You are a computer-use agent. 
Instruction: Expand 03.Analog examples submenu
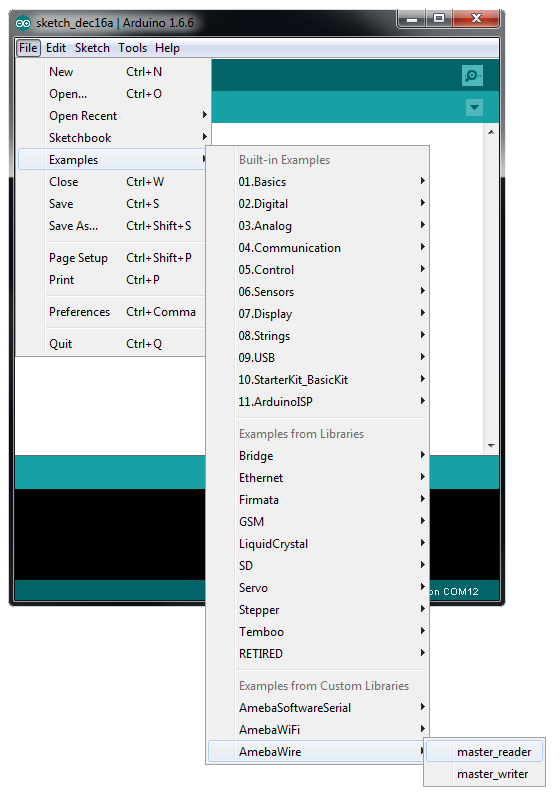coord(318,225)
